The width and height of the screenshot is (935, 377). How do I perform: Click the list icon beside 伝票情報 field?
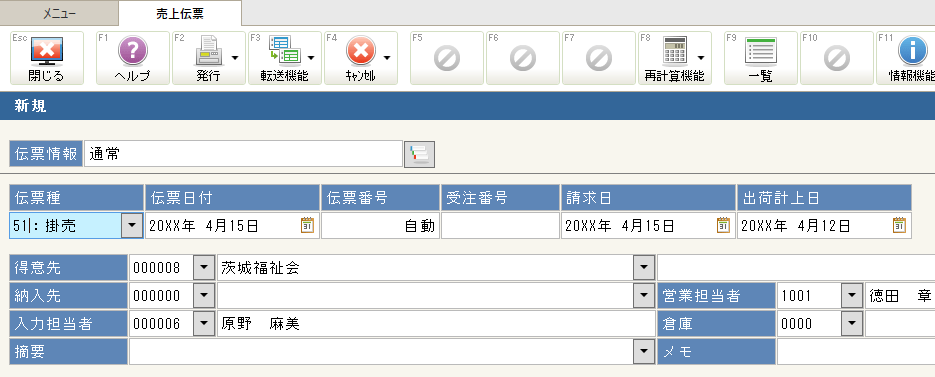click(420, 154)
